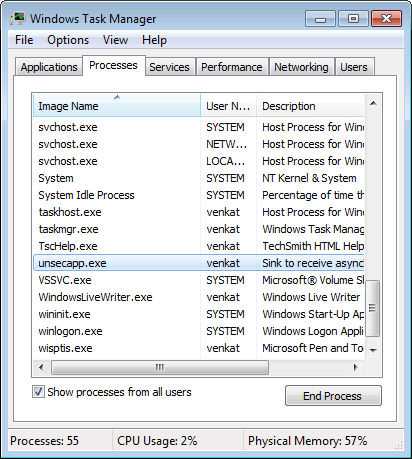Select the winlogon.exe process
This screenshot has width=412, height=459.
click(x=199, y=331)
